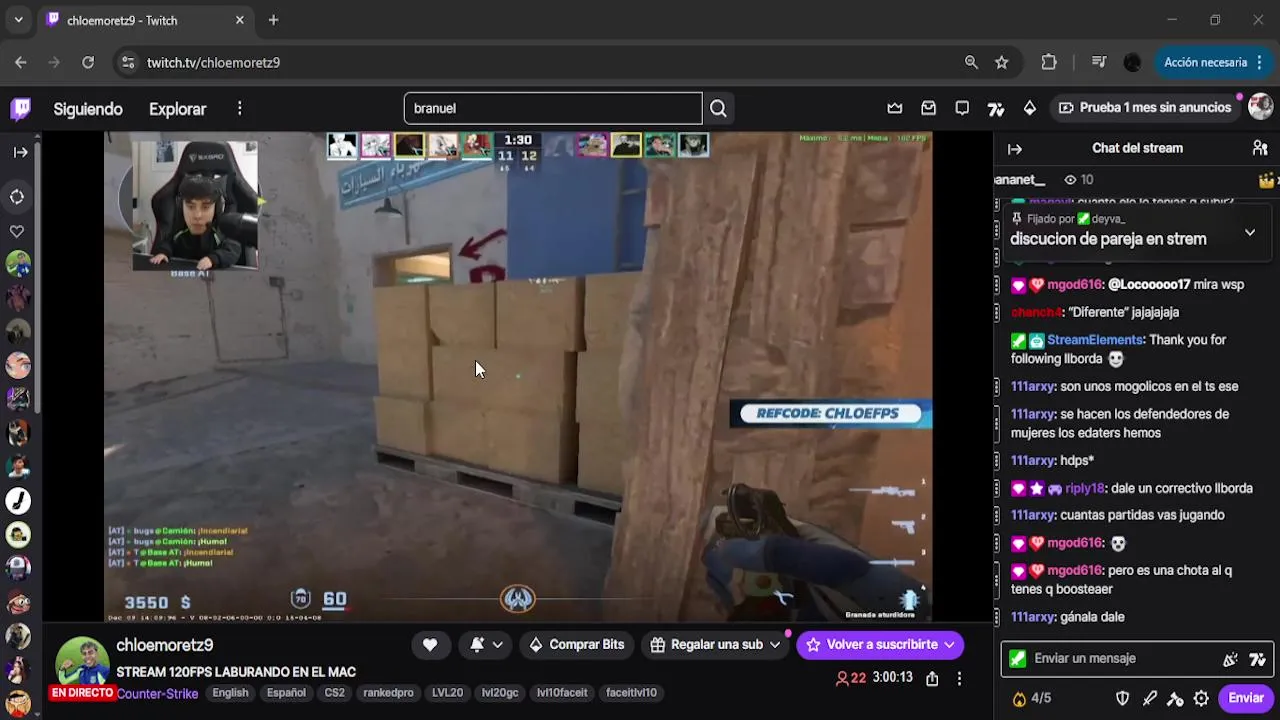
Task: Bookmark page with star icon
Action: (x=1002, y=62)
